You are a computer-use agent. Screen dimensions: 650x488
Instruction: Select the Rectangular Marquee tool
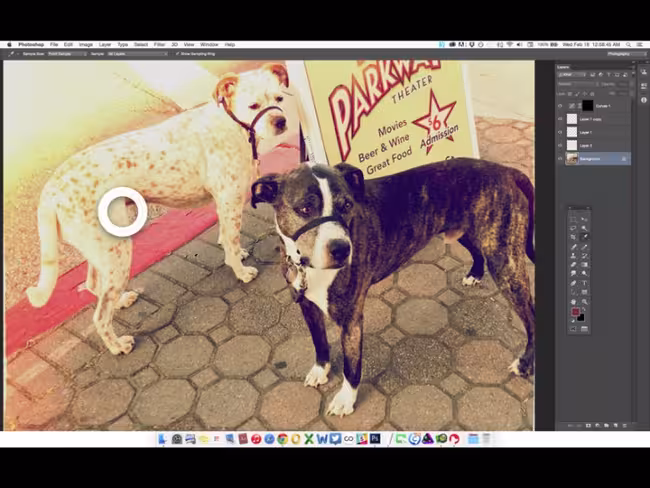click(573, 219)
